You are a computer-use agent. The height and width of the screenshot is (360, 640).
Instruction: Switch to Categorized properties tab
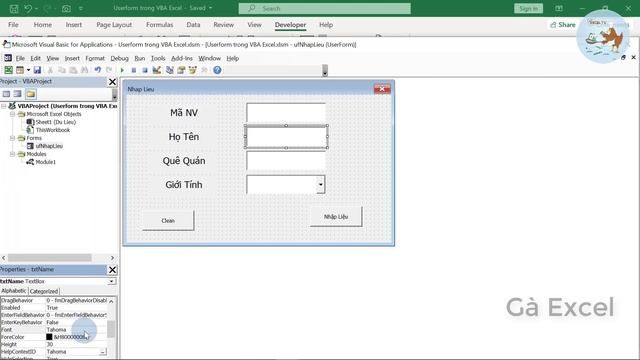(44, 291)
